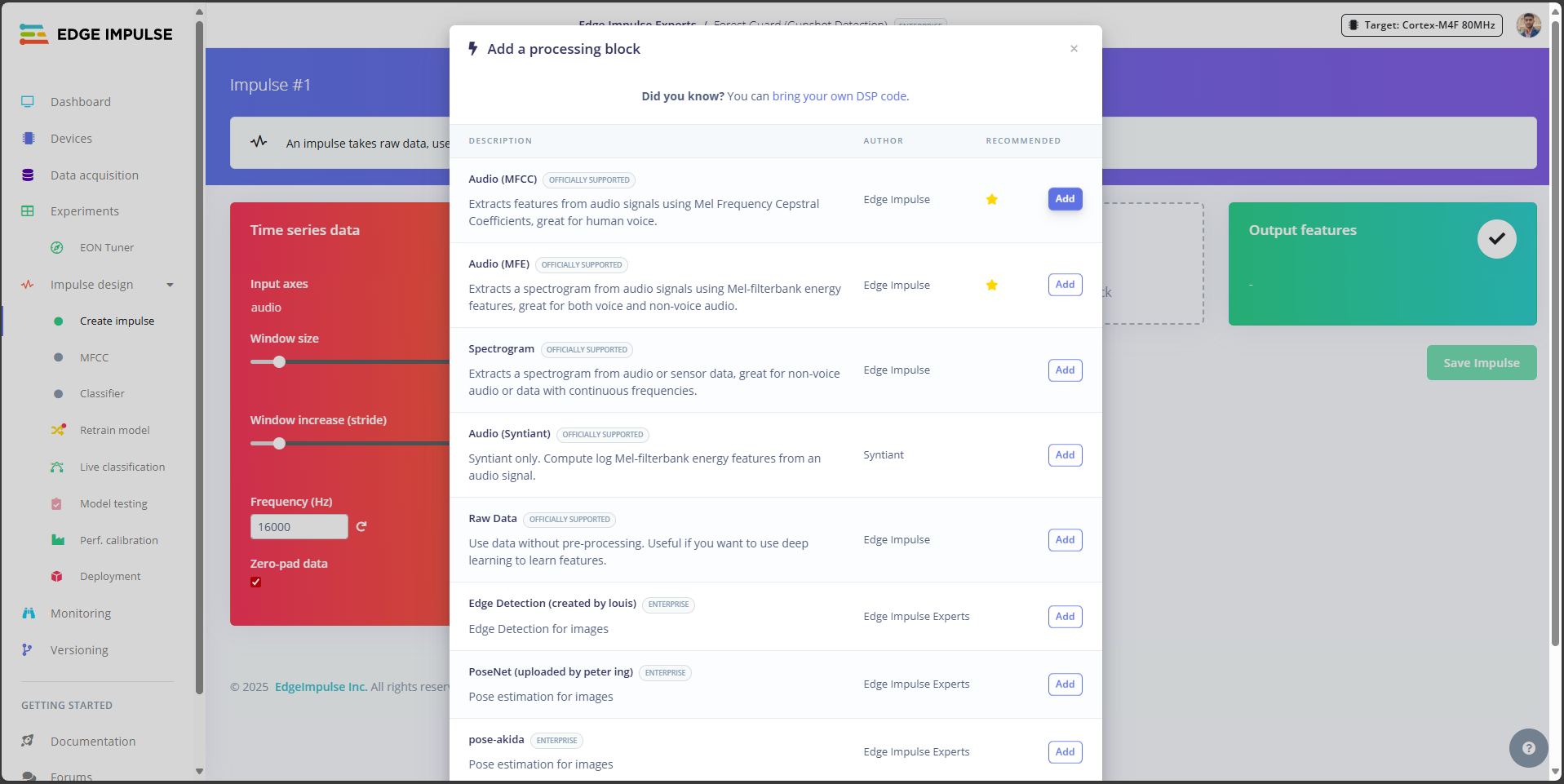Add the Audio (Syntiant) block

coord(1066,455)
